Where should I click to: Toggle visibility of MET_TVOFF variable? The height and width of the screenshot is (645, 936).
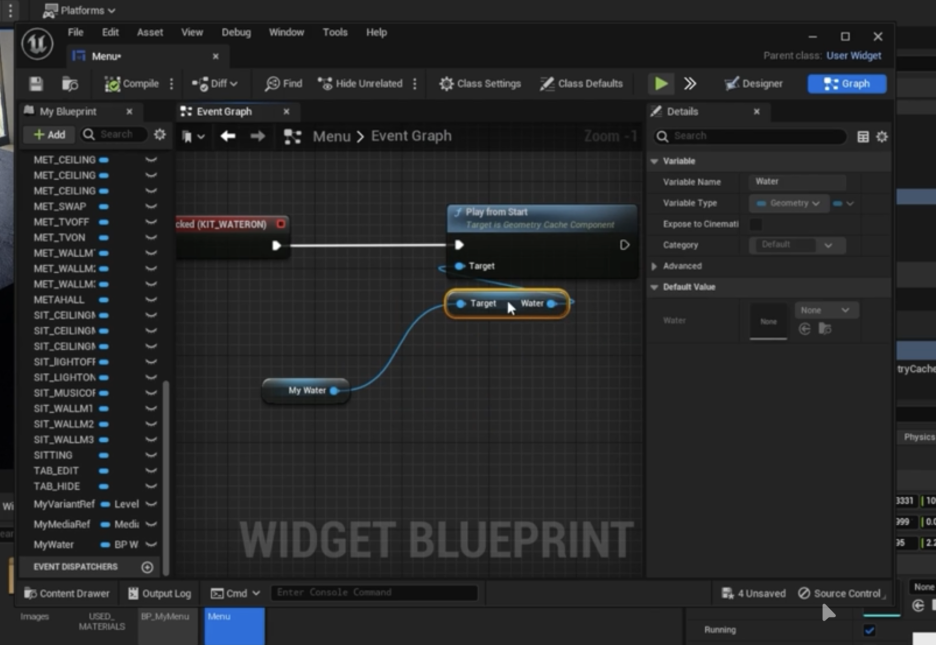(x=151, y=221)
